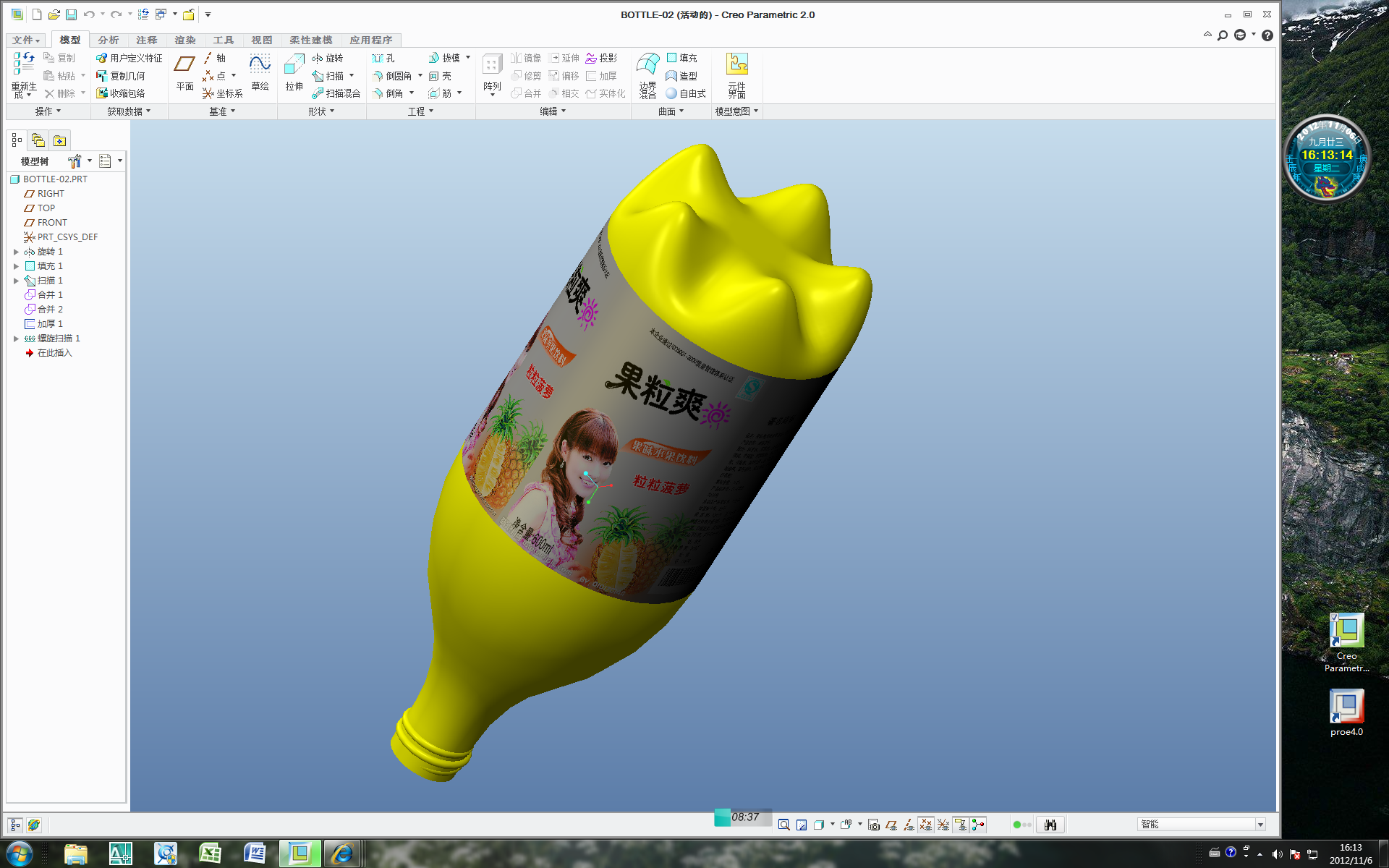Open the 文件 menu

click(25, 40)
